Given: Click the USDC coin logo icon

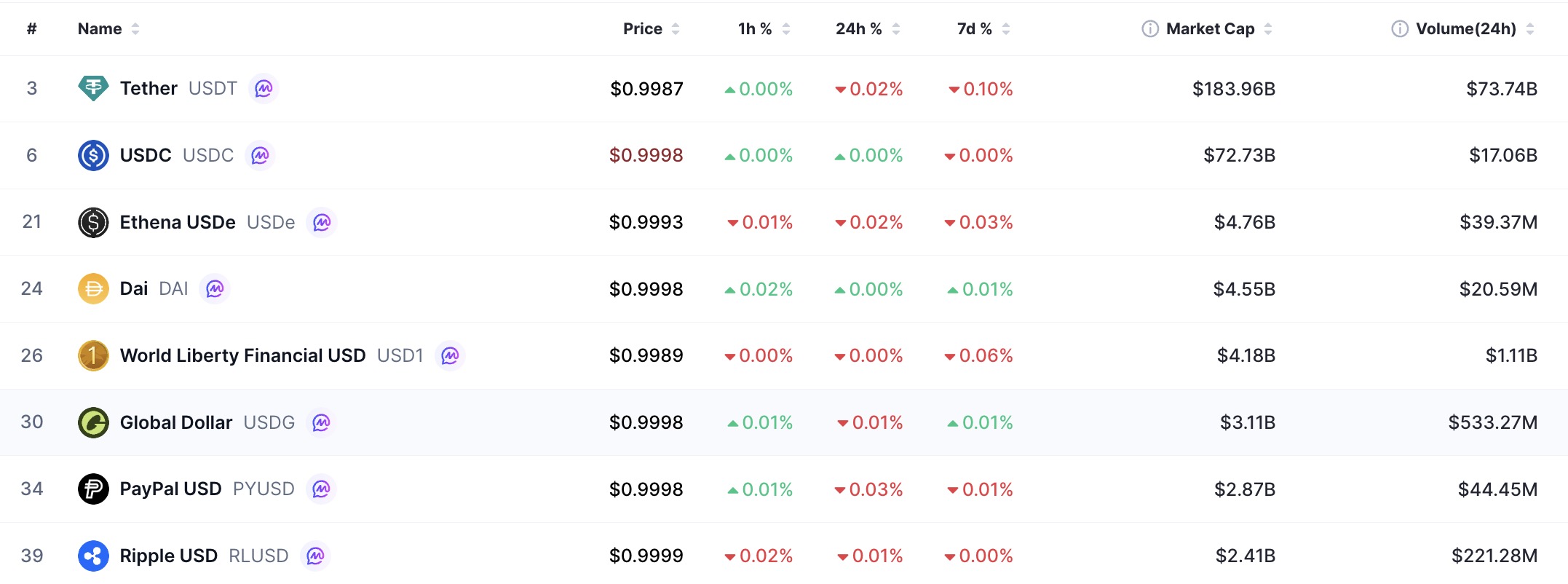Looking at the screenshot, I should (93, 155).
